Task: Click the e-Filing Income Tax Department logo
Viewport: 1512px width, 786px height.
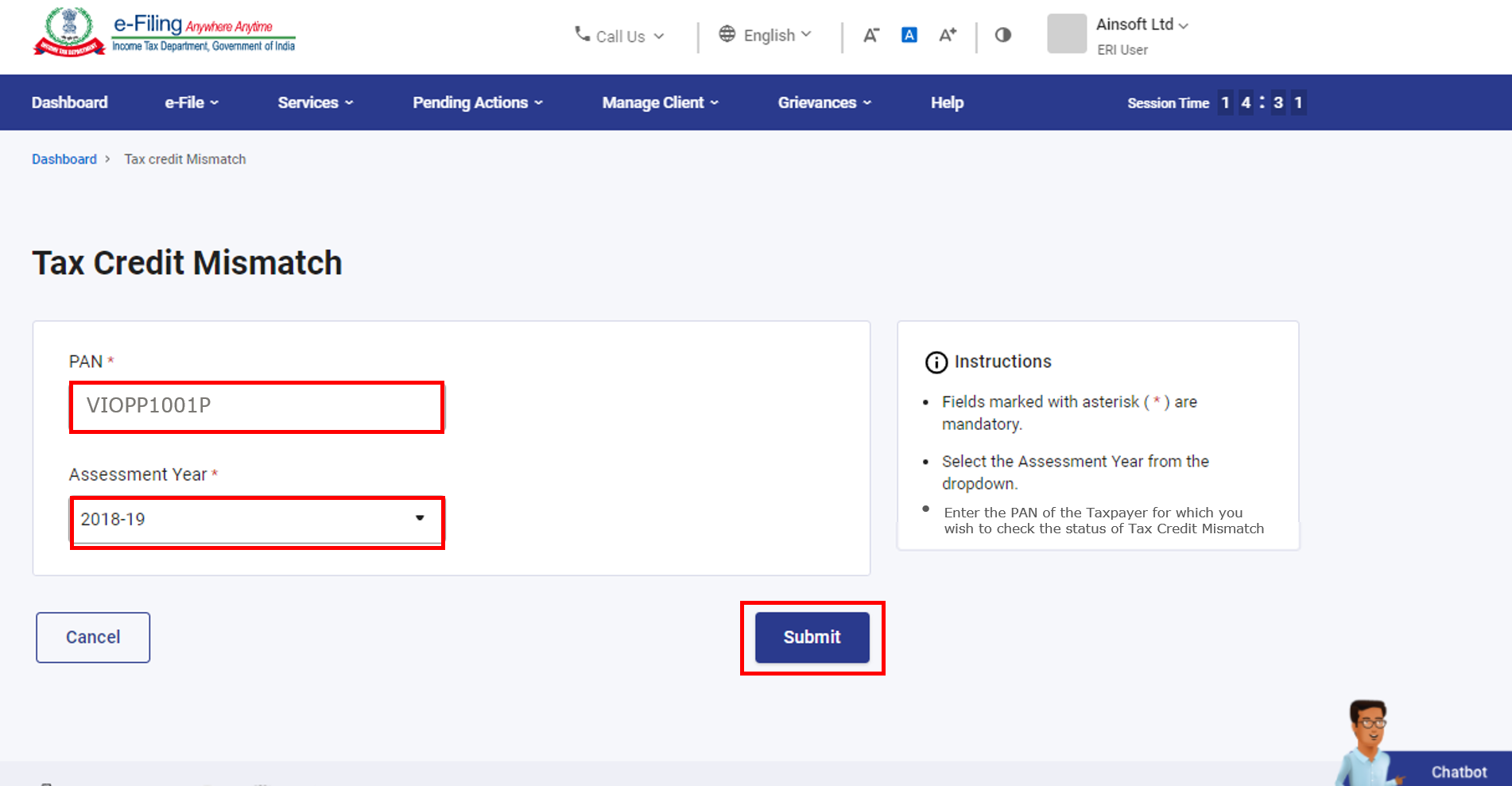Action: pos(164,33)
